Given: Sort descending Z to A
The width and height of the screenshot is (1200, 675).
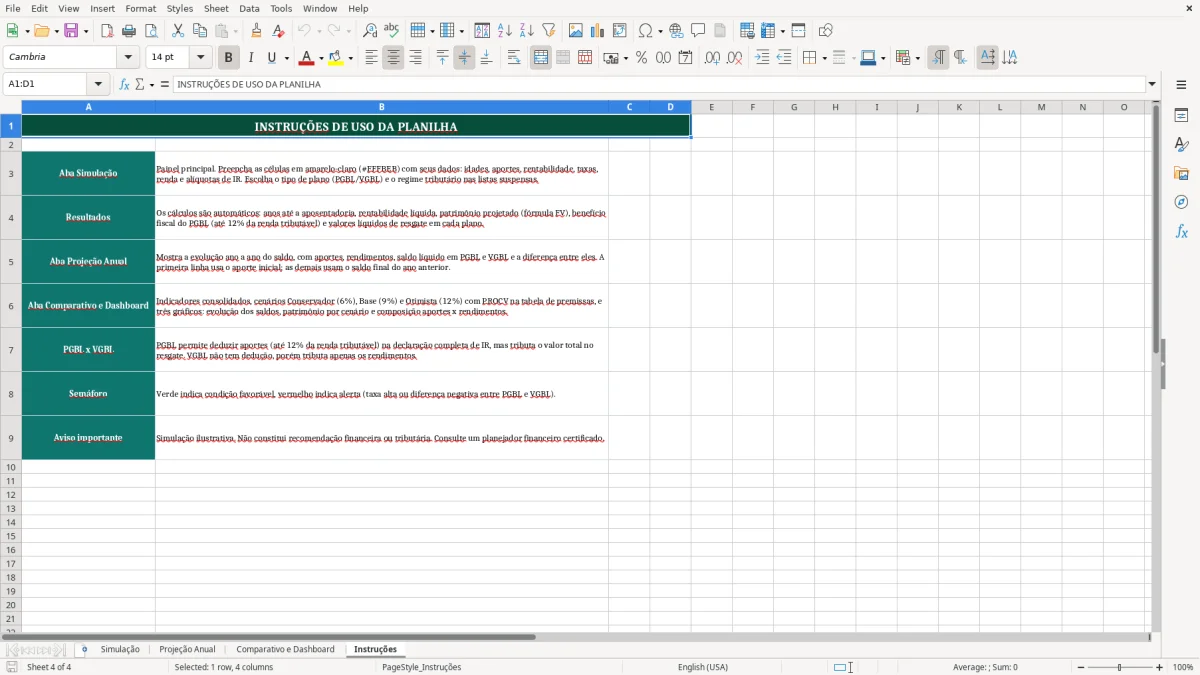Looking at the screenshot, I should [526, 31].
